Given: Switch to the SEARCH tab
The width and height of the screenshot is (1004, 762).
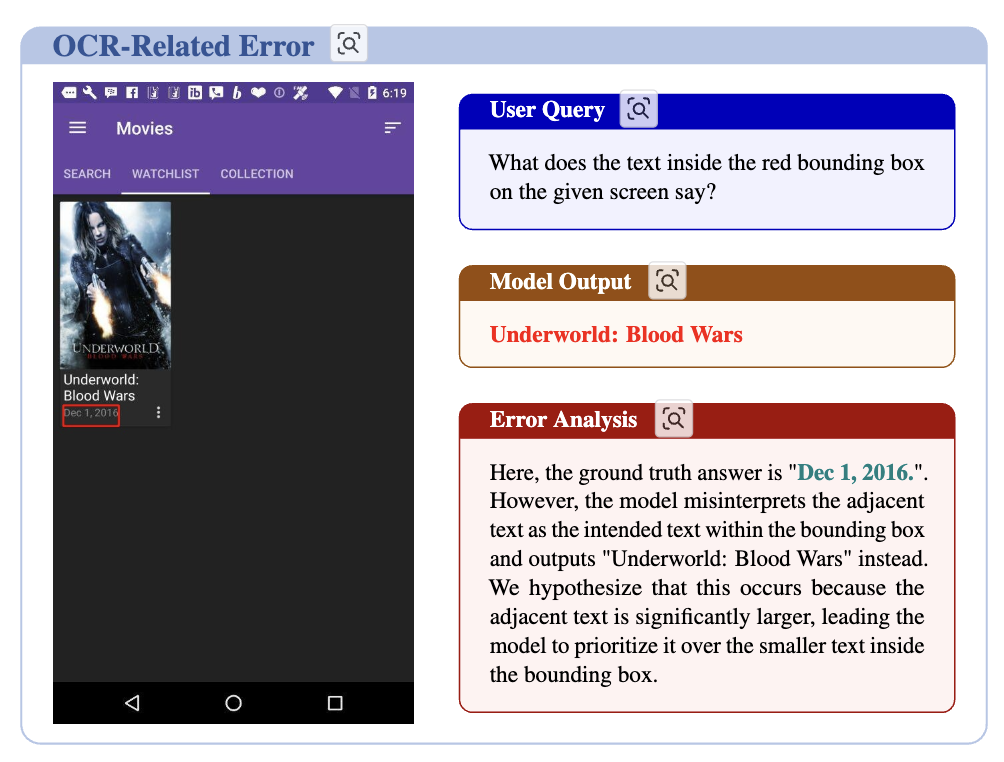Looking at the screenshot, I should tap(87, 174).
